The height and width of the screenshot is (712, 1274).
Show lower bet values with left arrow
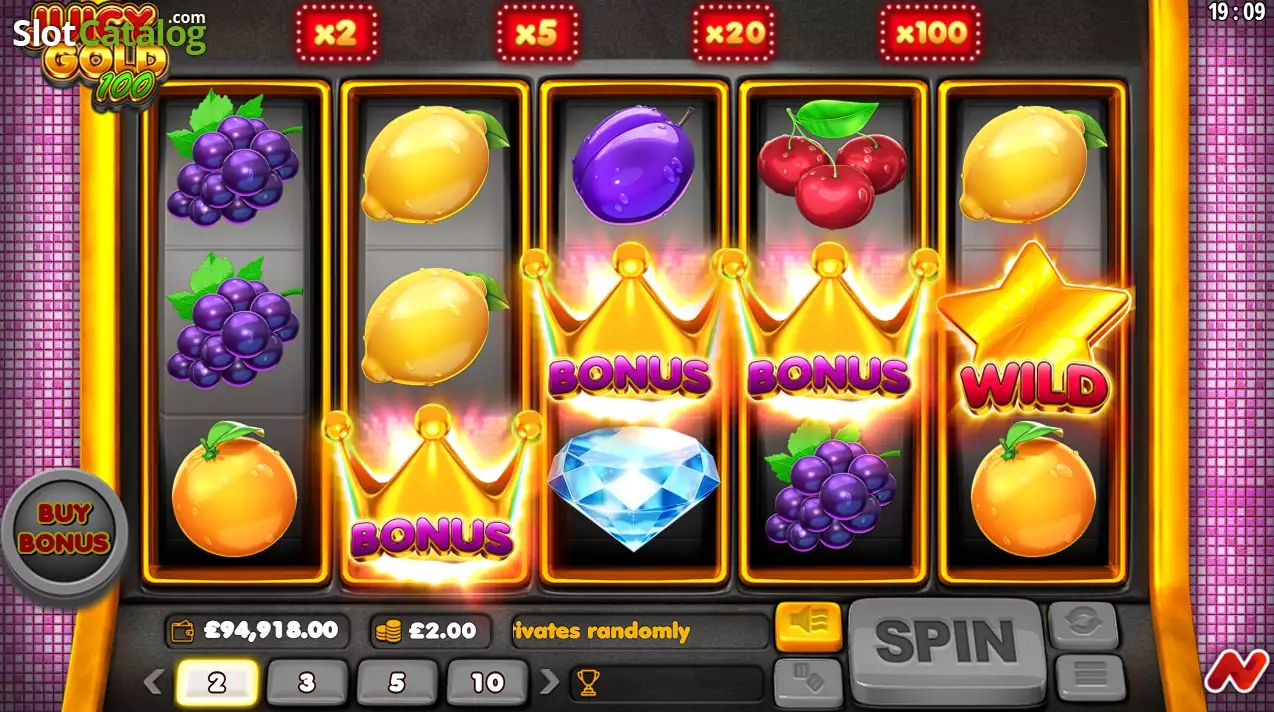152,682
